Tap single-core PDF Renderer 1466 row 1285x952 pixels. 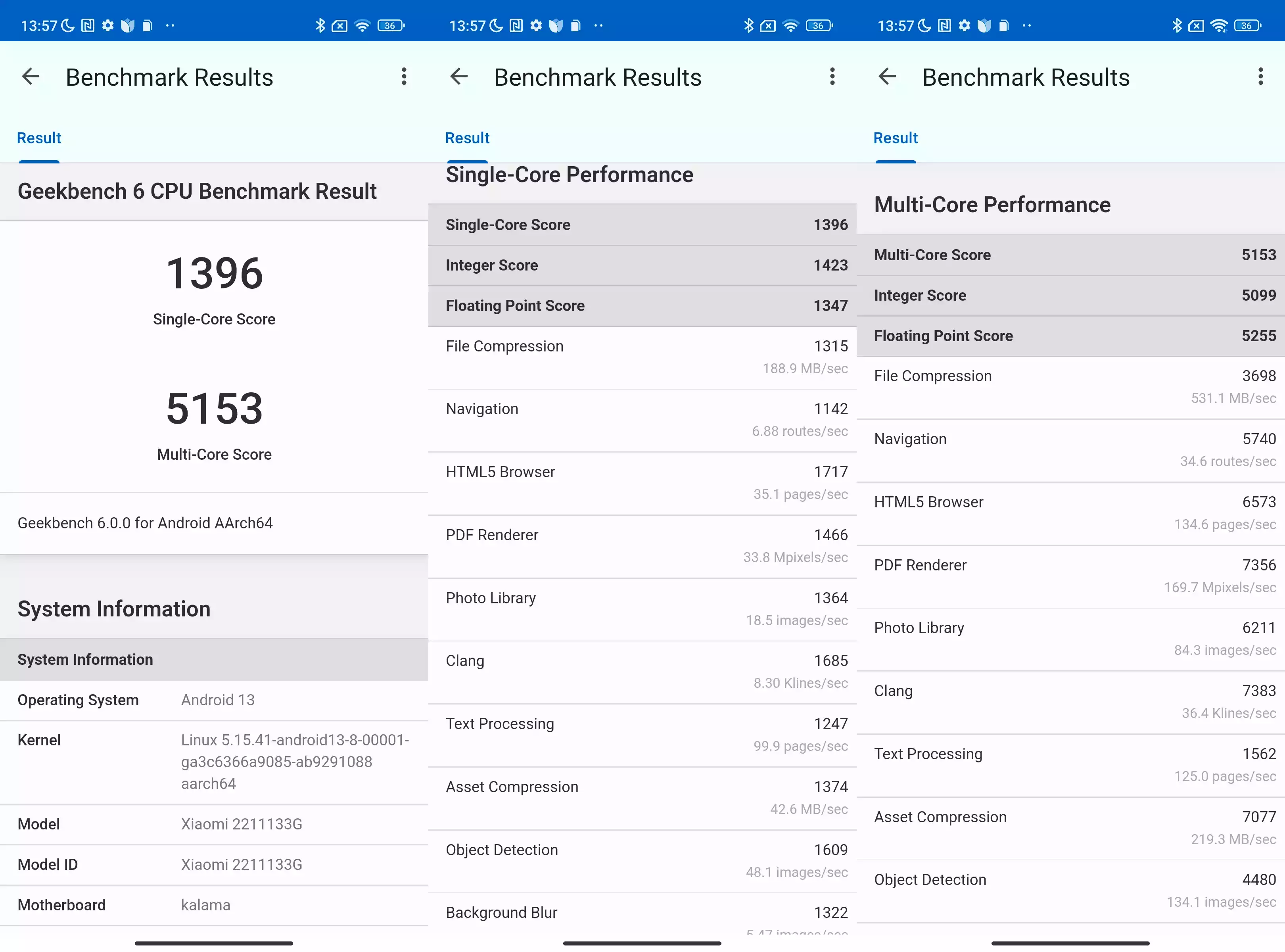coord(642,546)
